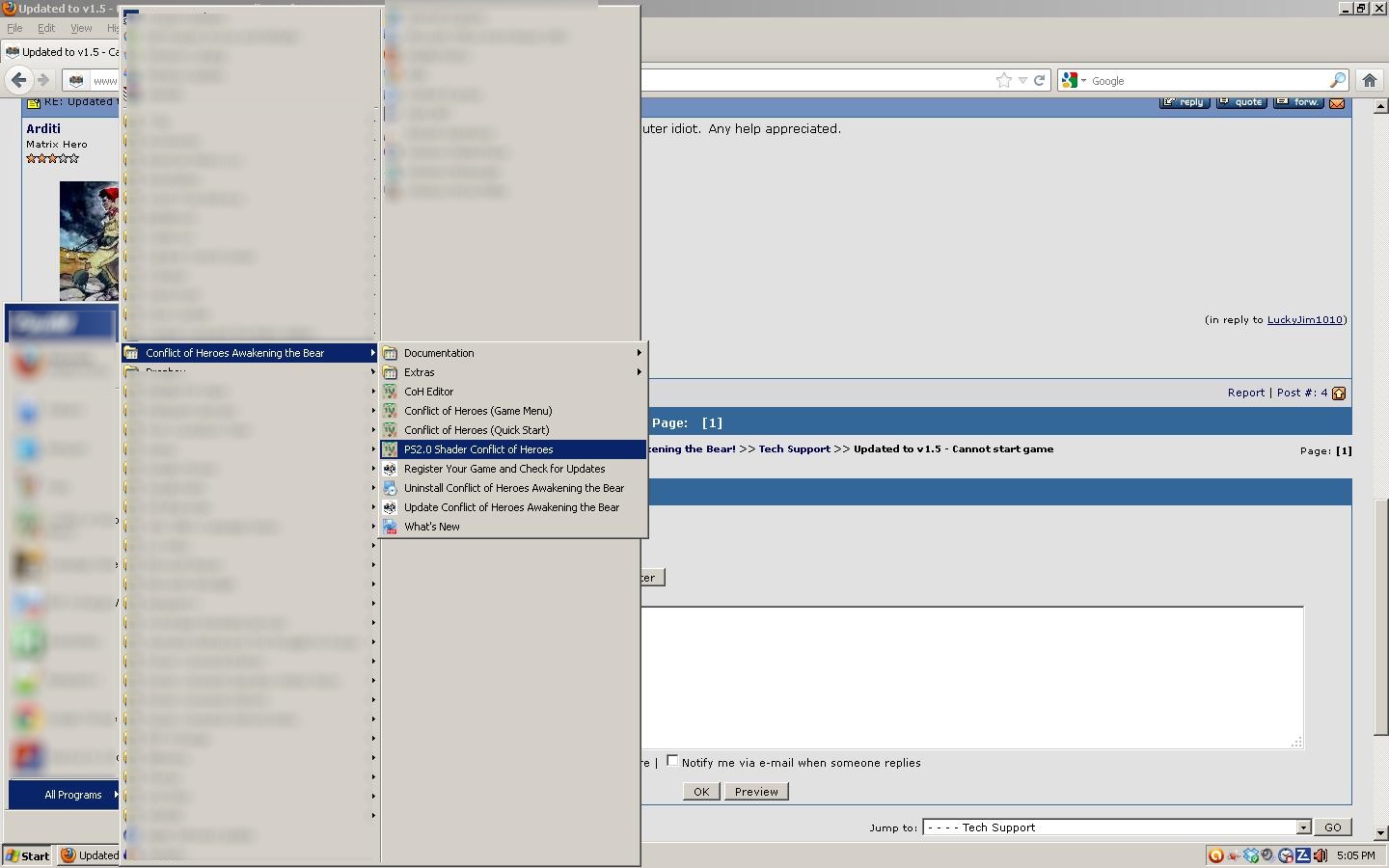Click the Report link
The image size is (1389, 868).
[1246, 393]
